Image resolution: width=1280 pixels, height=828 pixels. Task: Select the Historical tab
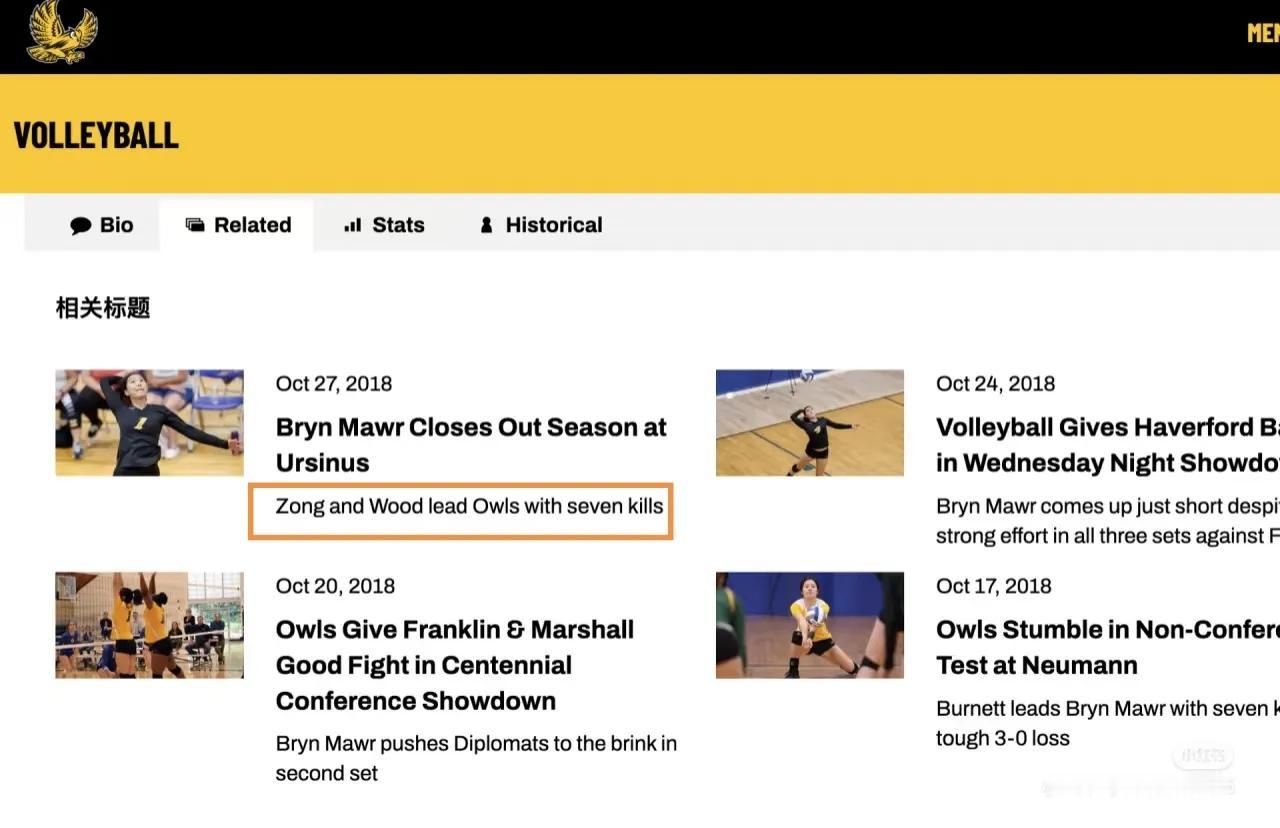point(541,225)
